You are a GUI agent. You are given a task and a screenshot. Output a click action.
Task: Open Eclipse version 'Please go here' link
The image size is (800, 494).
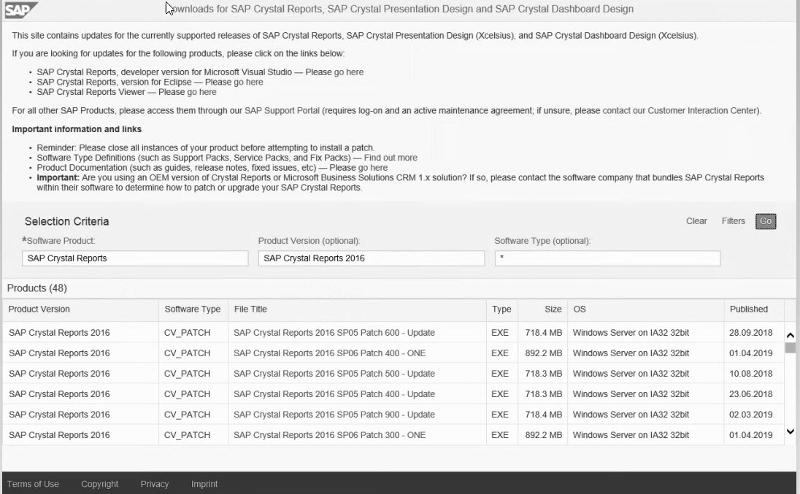(x=234, y=82)
